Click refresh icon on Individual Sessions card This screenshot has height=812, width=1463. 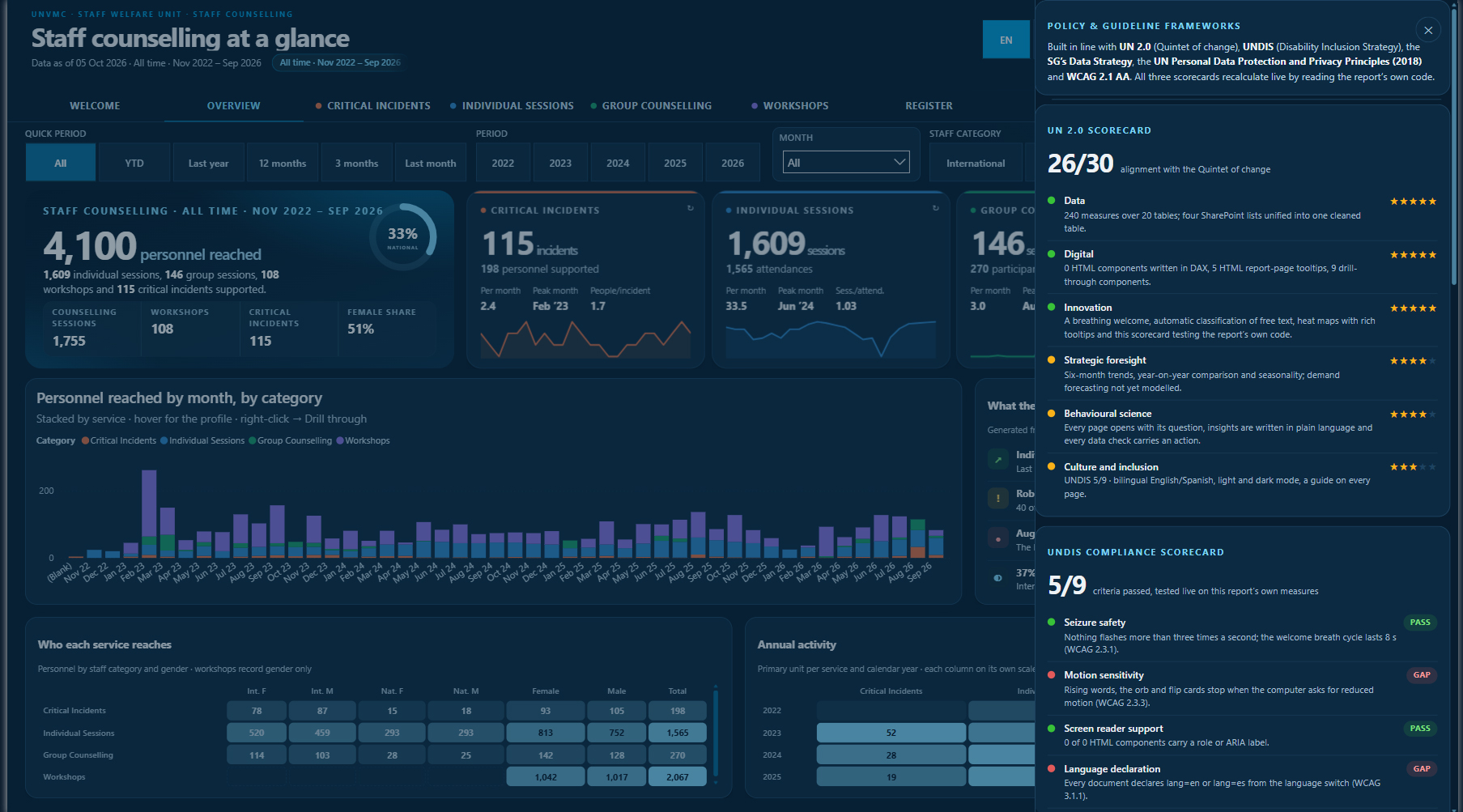[936, 208]
